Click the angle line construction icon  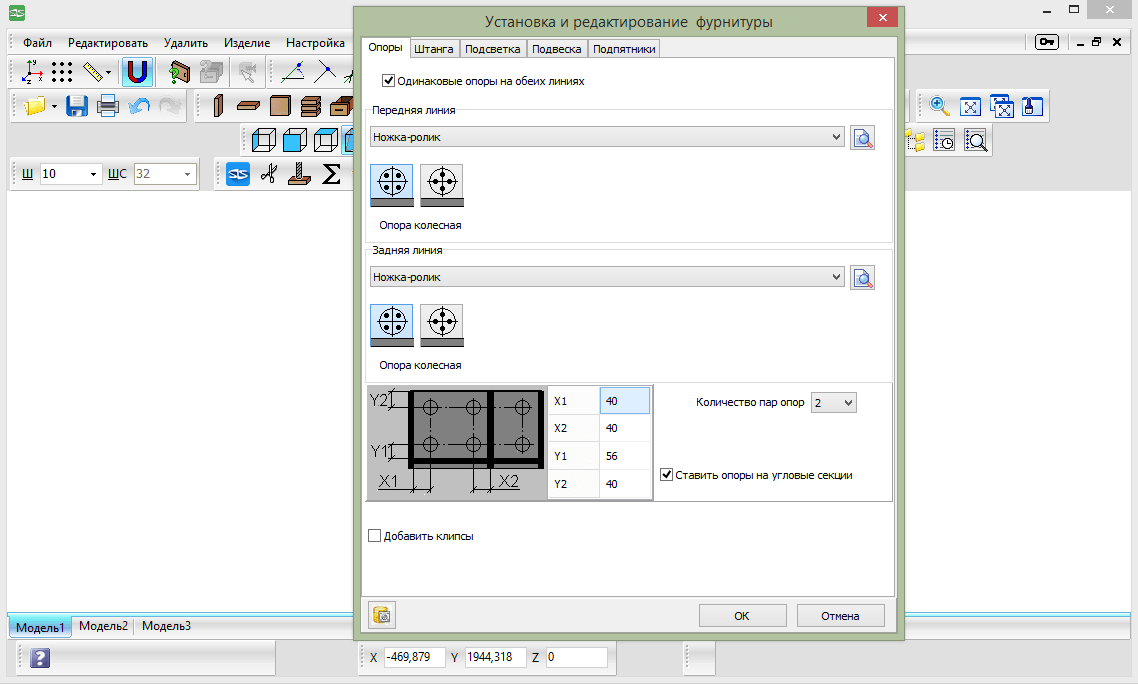(x=292, y=72)
